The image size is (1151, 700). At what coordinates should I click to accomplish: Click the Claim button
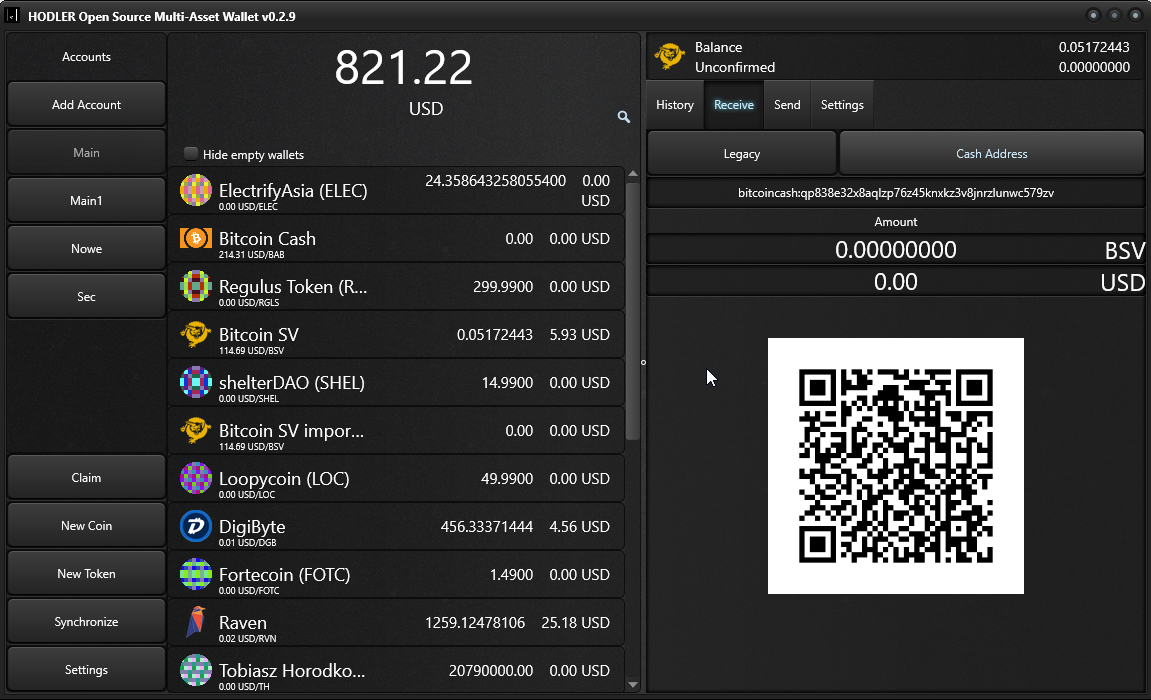tap(87, 478)
